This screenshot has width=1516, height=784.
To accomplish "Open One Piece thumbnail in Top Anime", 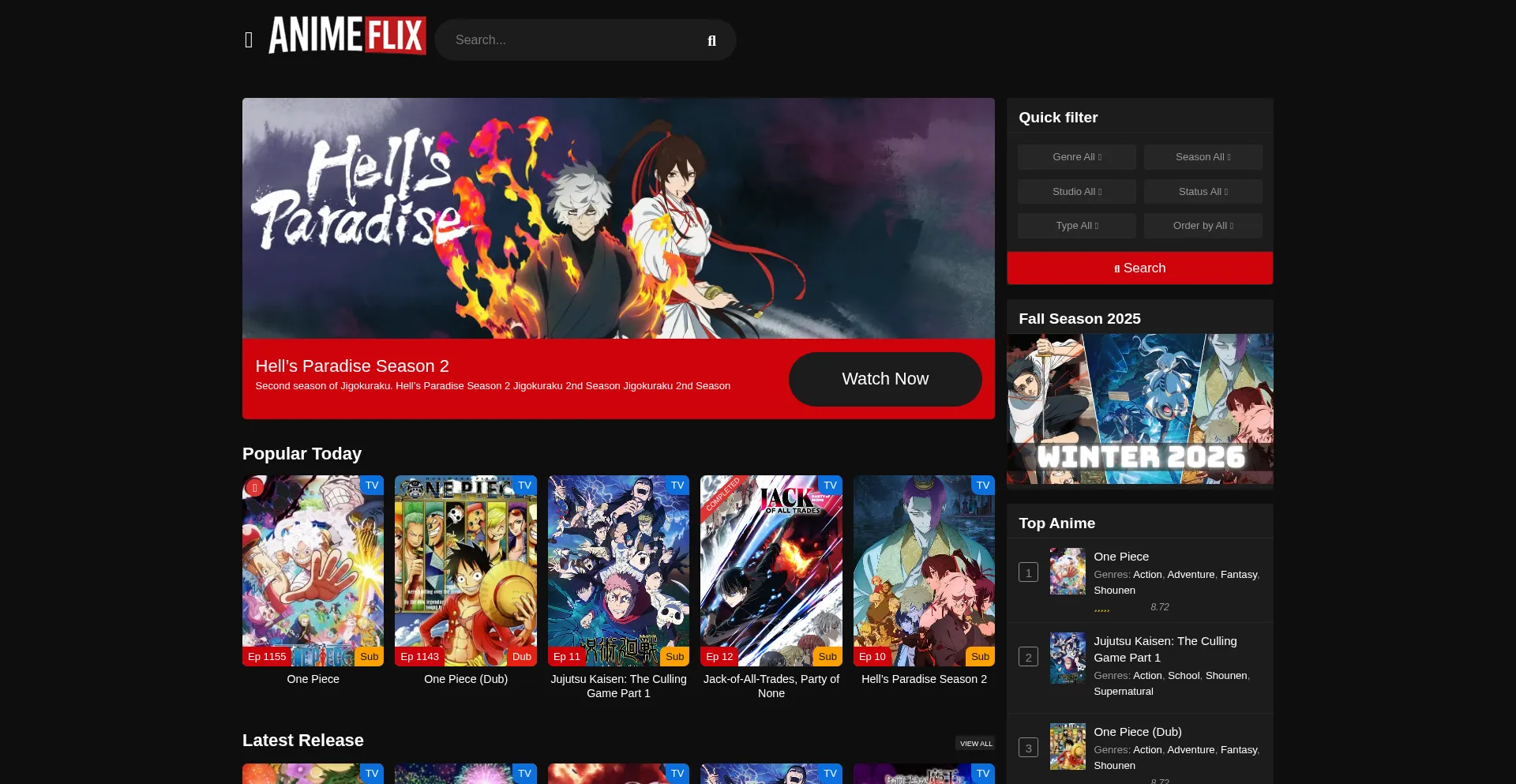I will pyautogui.click(x=1068, y=572).
